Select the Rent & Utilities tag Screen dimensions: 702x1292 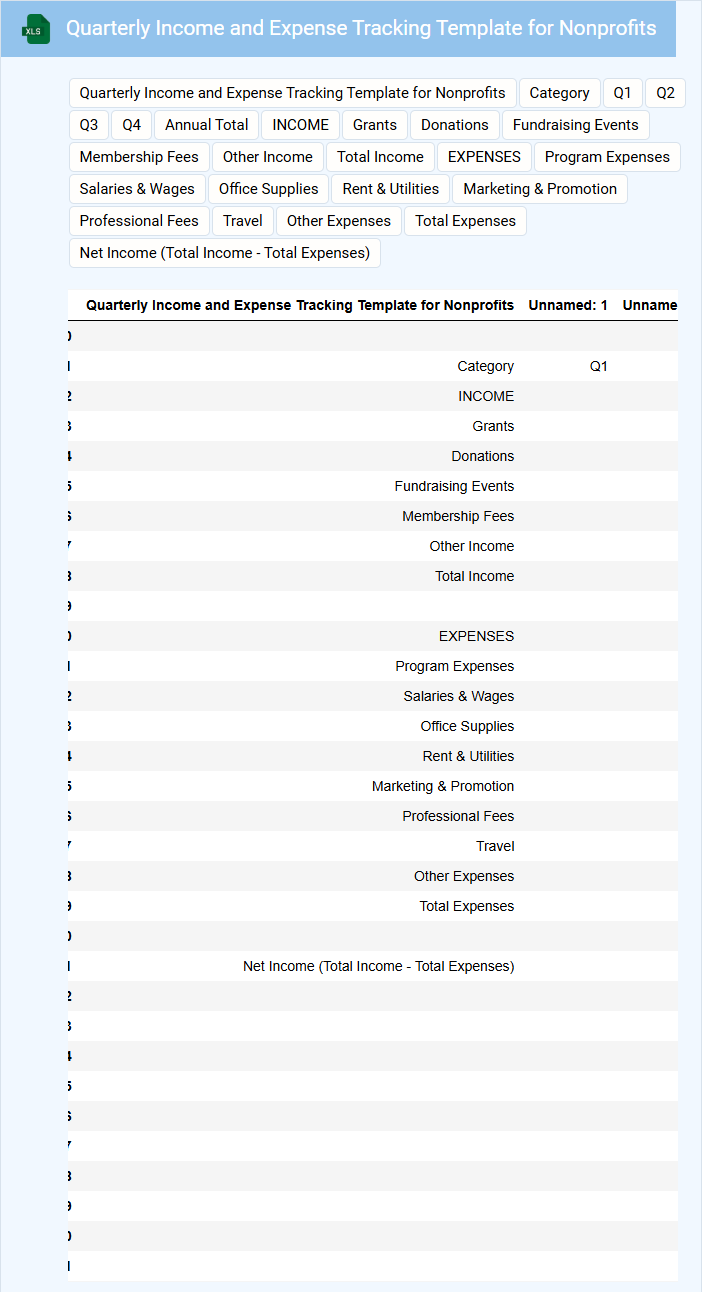(x=390, y=189)
